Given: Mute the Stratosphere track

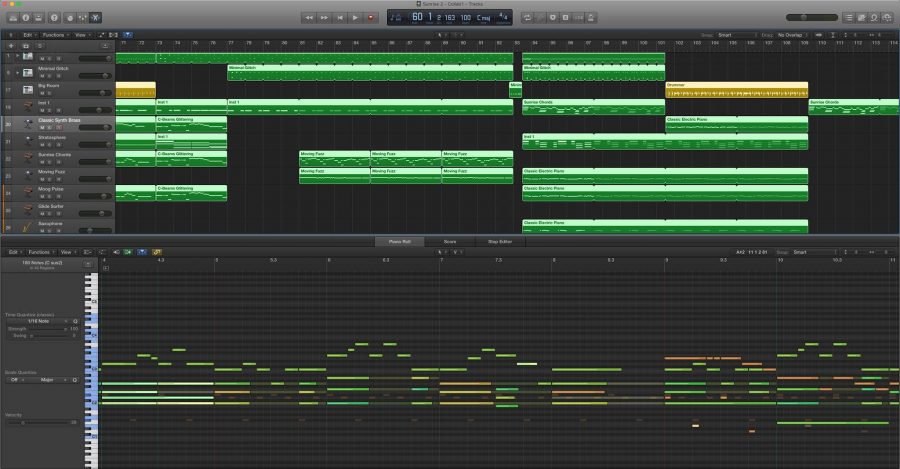Looking at the screenshot, I should [42, 145].
